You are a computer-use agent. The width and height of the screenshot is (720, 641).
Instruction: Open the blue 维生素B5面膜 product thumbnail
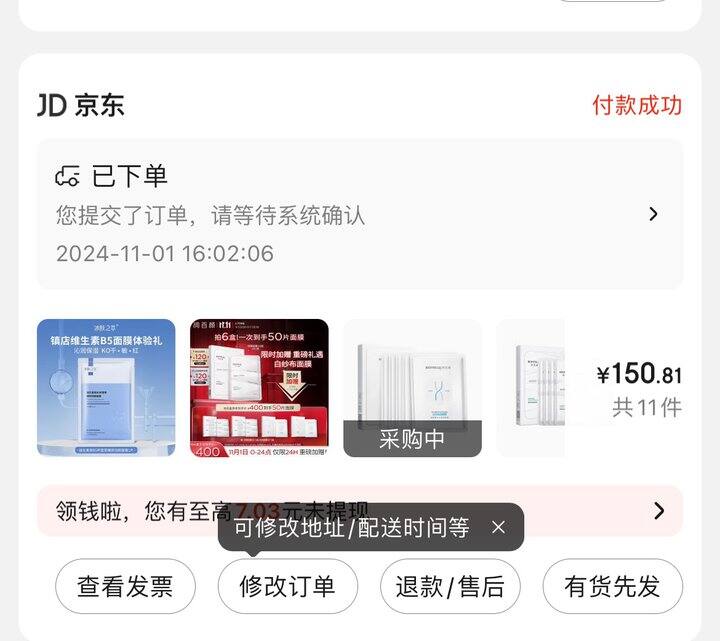[x=106, y=388]
